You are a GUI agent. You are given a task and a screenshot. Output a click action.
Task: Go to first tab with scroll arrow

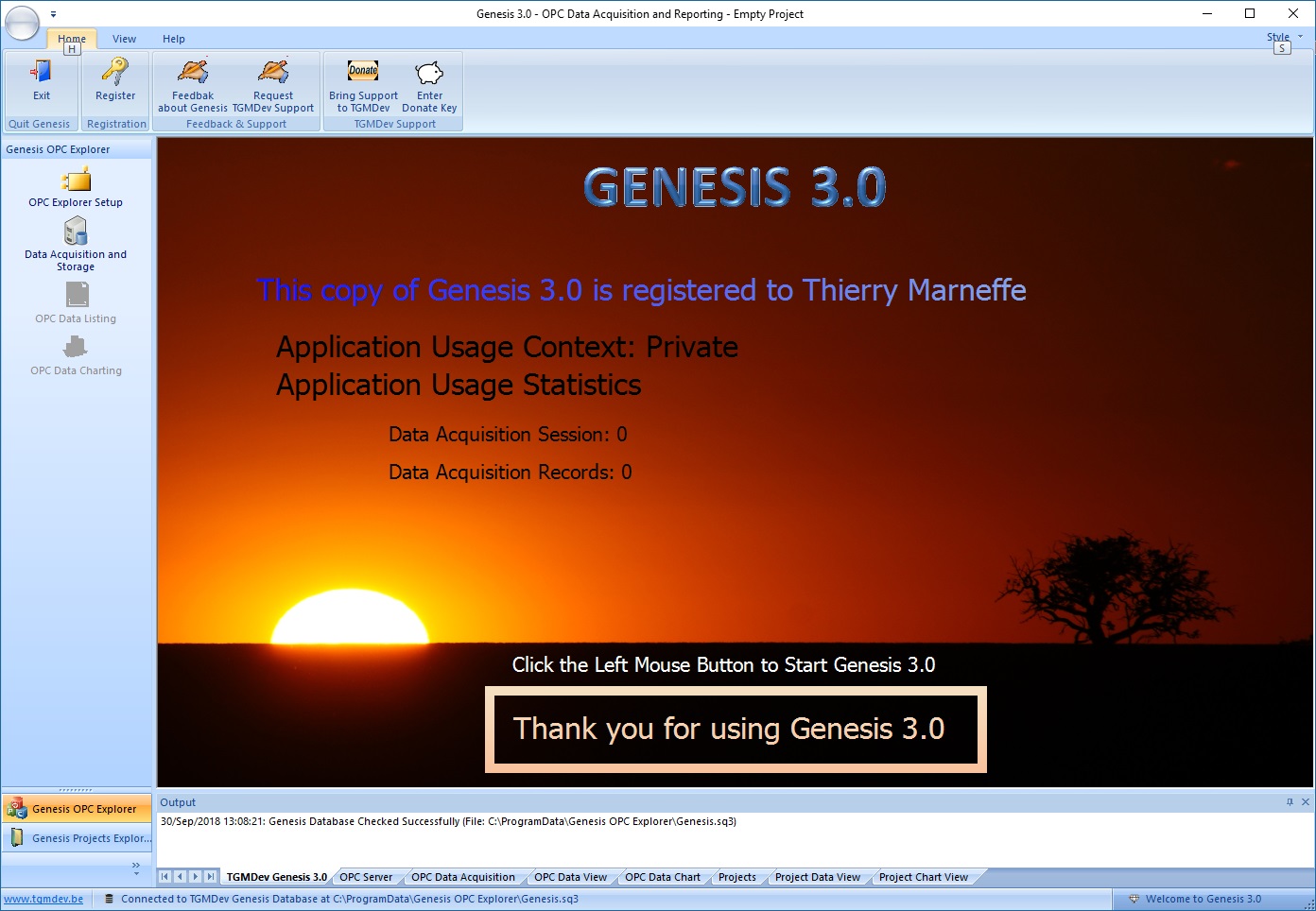pyautogui.click(x=164, y=877)
